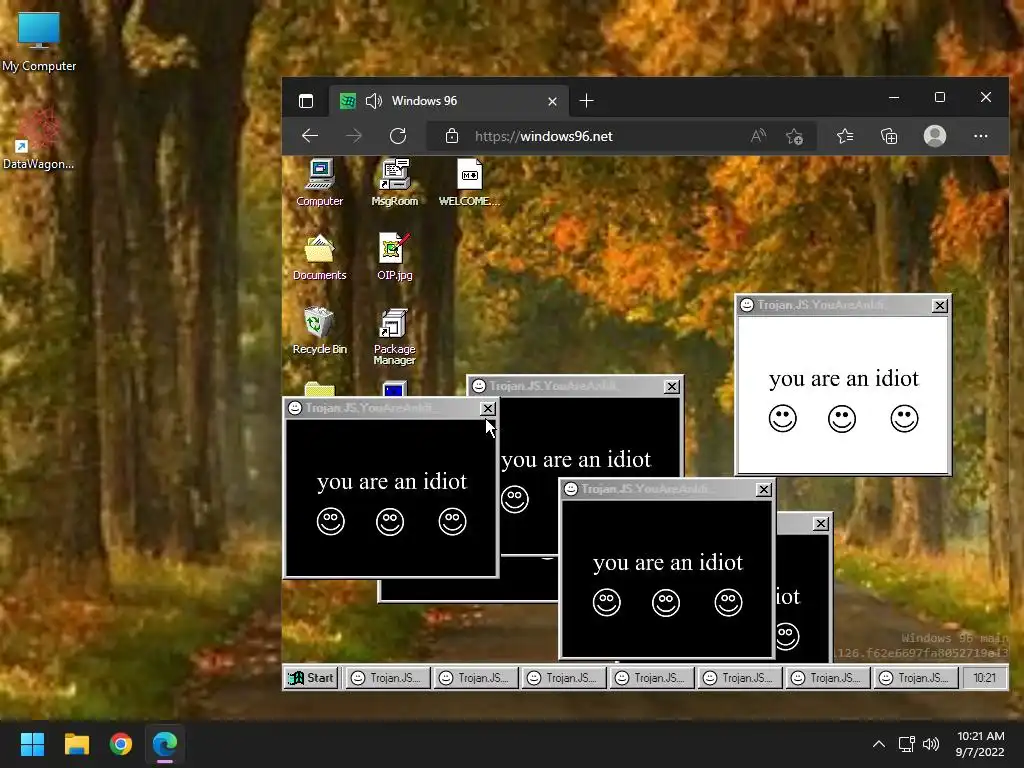Screen dimensions: 1024x768
Task: Close the partially hidden window at right
Action: coord(821,523)
